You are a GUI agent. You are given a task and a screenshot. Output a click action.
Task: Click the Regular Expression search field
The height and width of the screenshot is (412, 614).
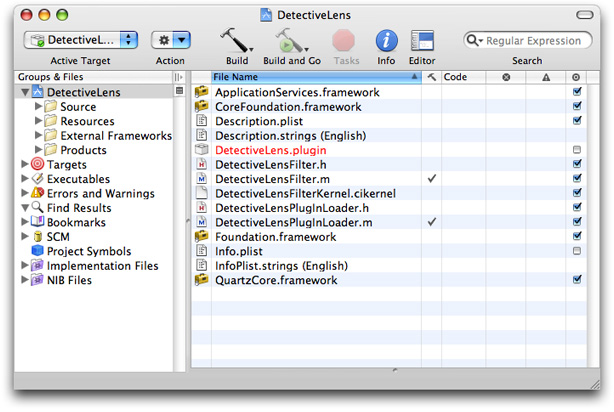[535, 41]
